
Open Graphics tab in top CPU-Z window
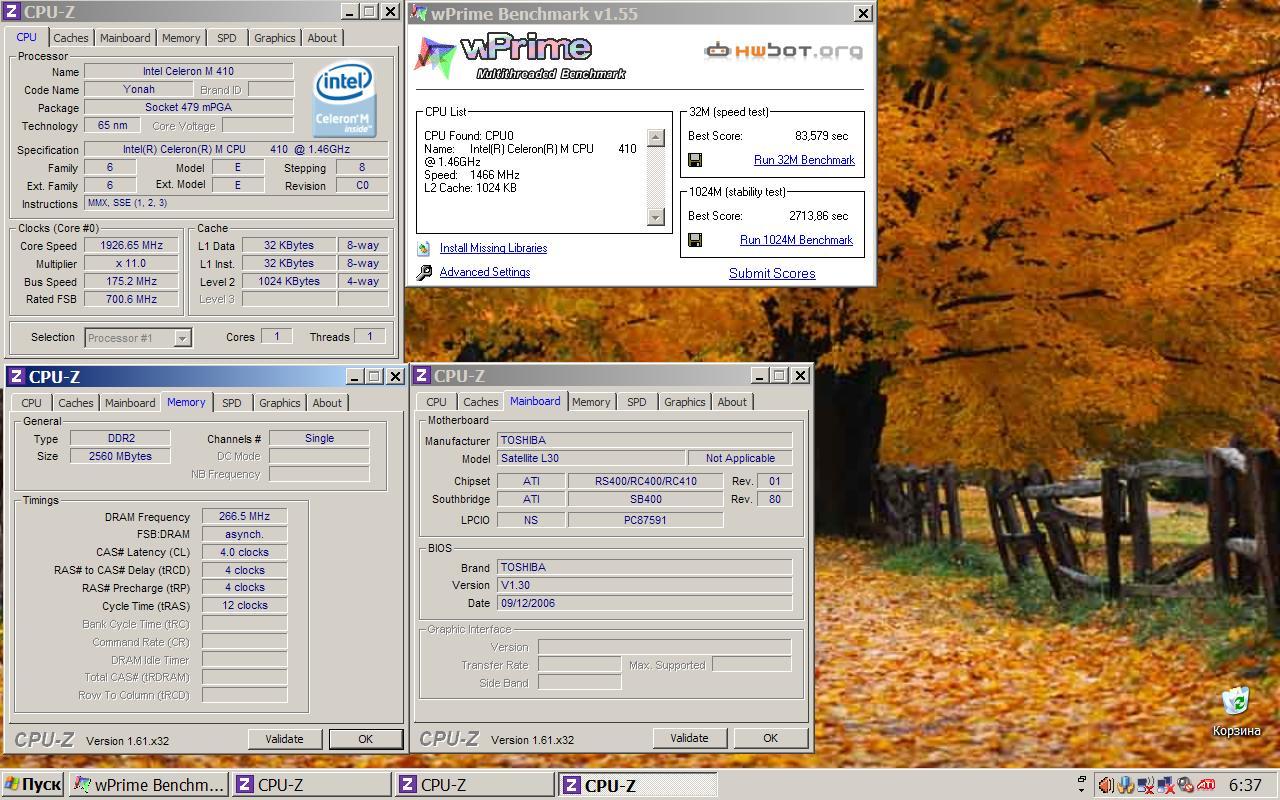pos(274,38)
